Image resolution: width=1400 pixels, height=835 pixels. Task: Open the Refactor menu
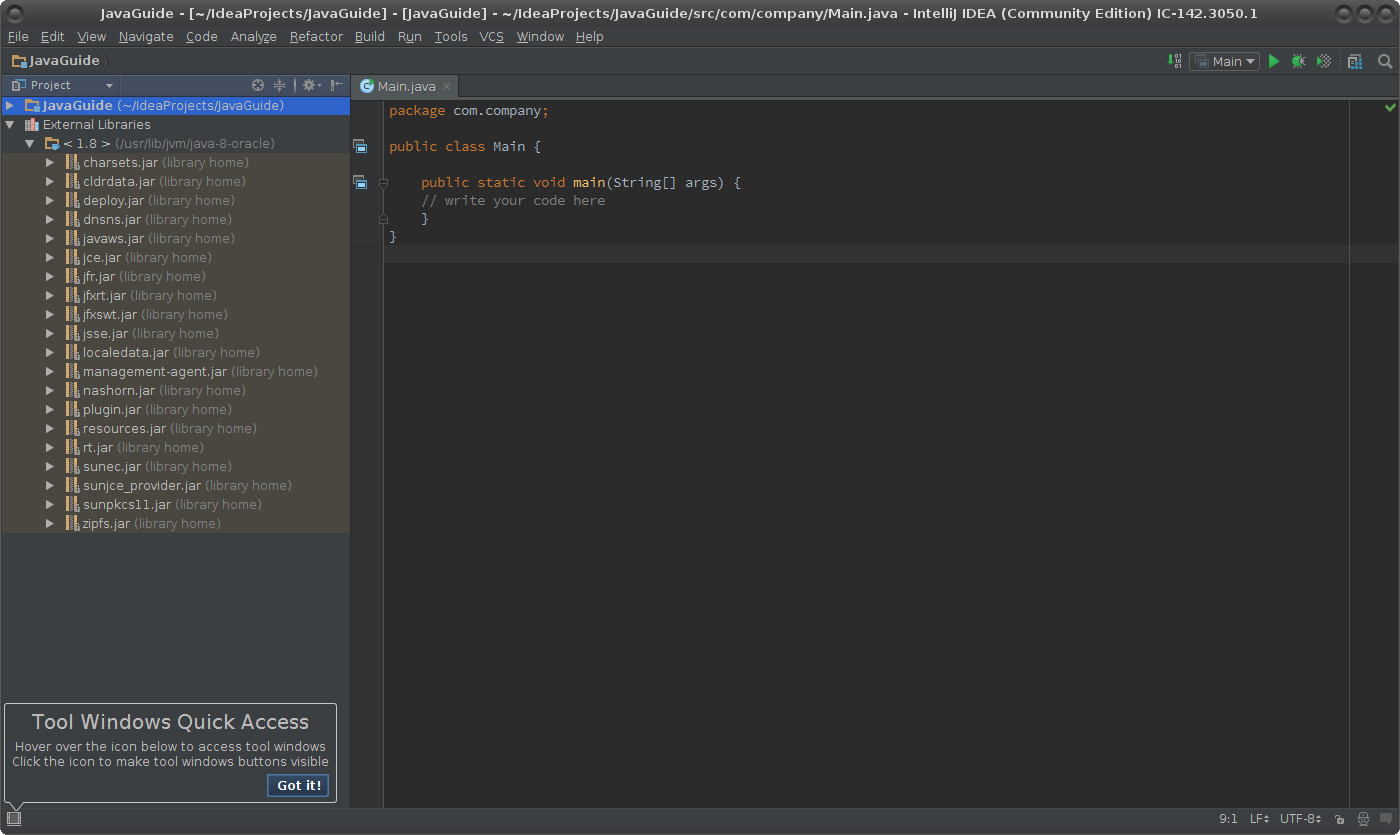(x=316, y=36)
